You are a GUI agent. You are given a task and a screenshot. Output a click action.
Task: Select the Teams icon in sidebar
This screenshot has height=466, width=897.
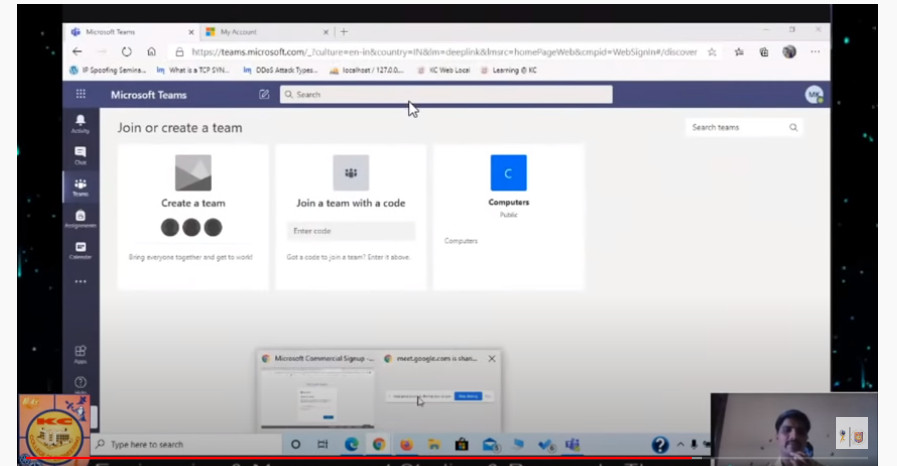pyautogui.click(x=80, y=187)
